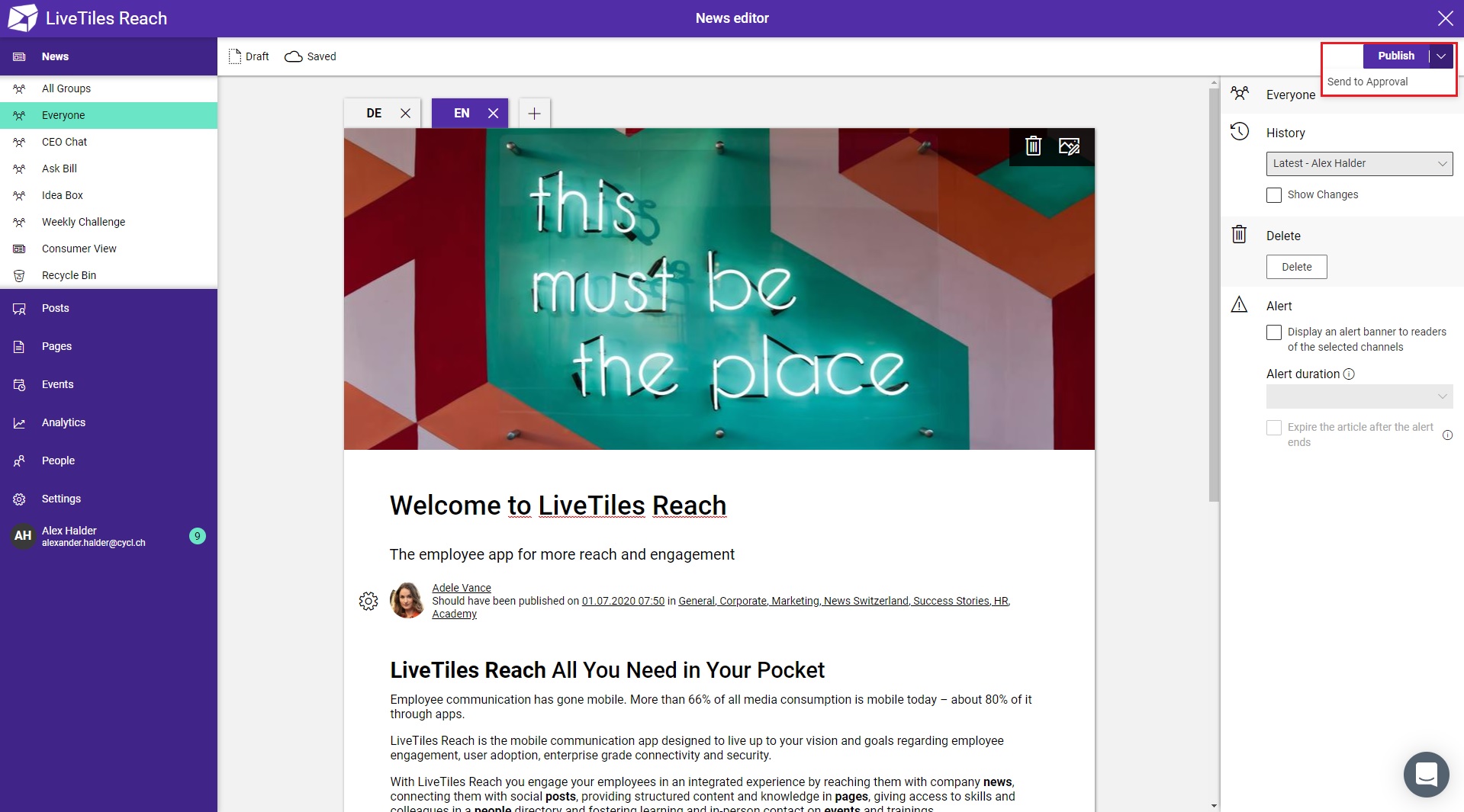This screenshot has width=1464, height=812.
Task: Click the article title Welcome to LiveTiles Reach
Action: pos(558,505)
